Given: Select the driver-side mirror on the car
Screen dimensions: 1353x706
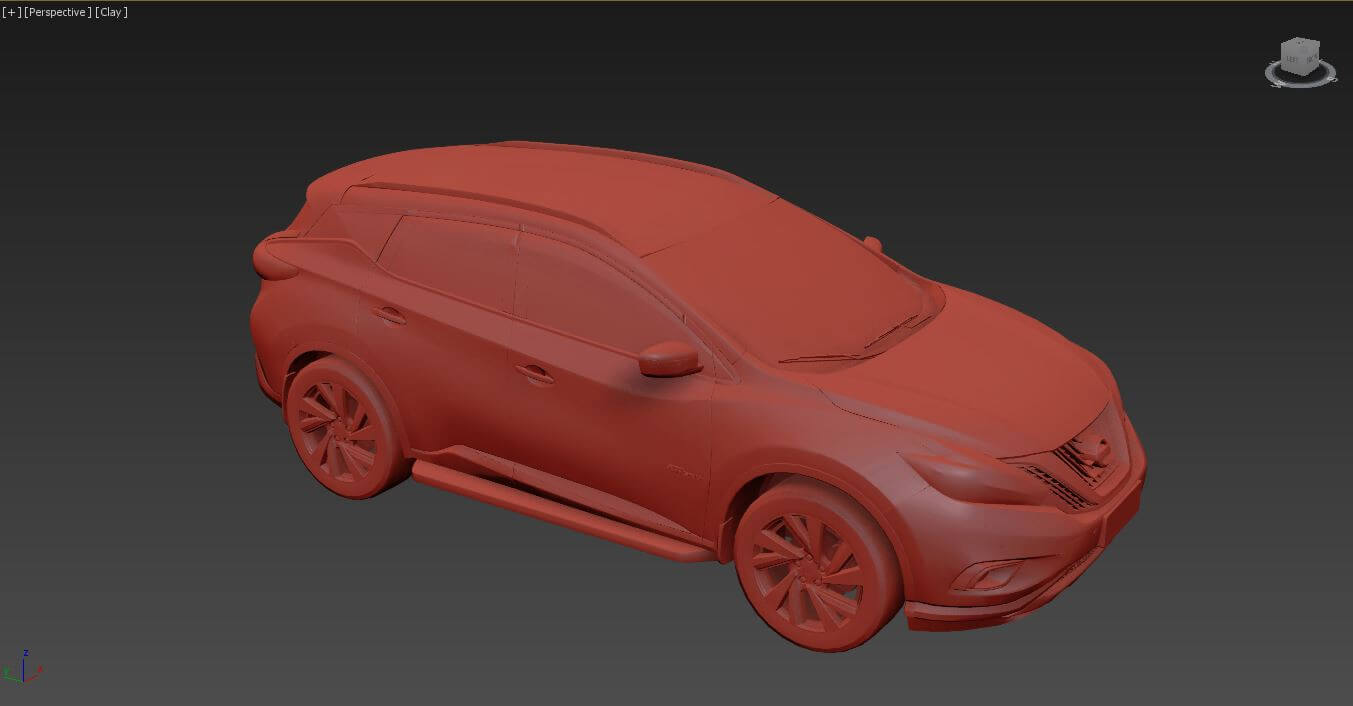Looking at the screenshot, I should coord(668,358).
